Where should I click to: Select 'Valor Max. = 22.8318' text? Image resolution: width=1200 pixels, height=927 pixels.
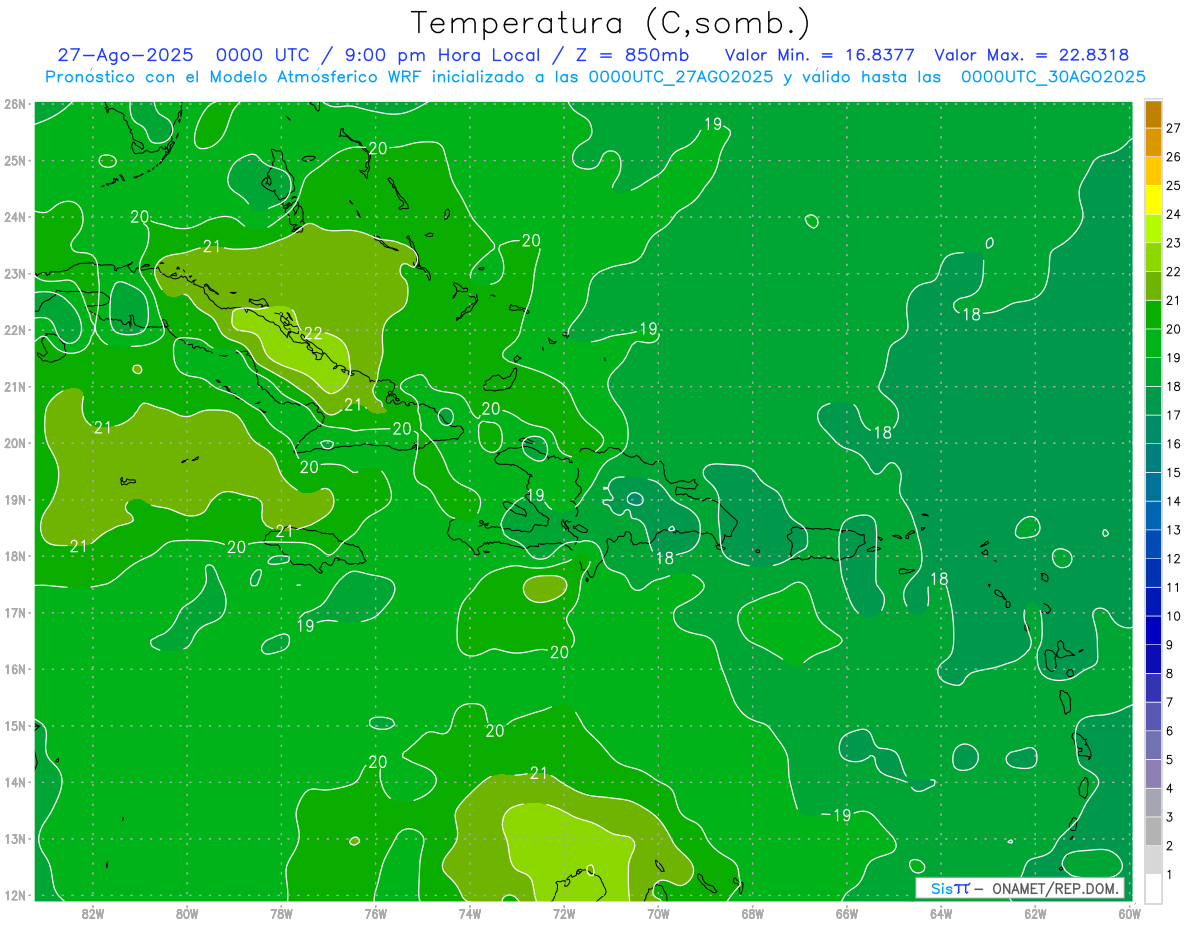[1031, 56]
